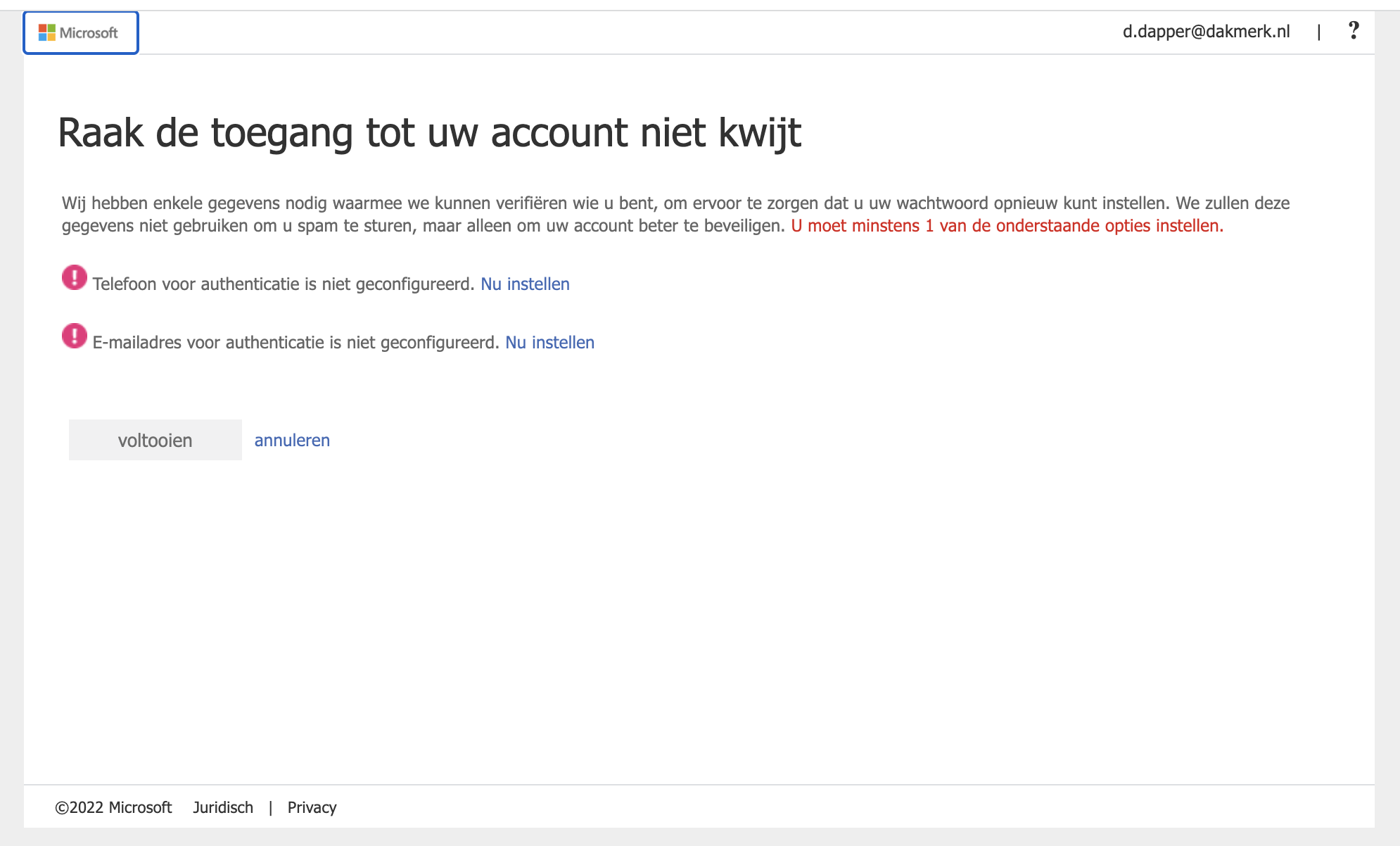Click the warning icon beside Telefoon
Viewport: 1400px width, 846px height.
click(x=75, y=277)
